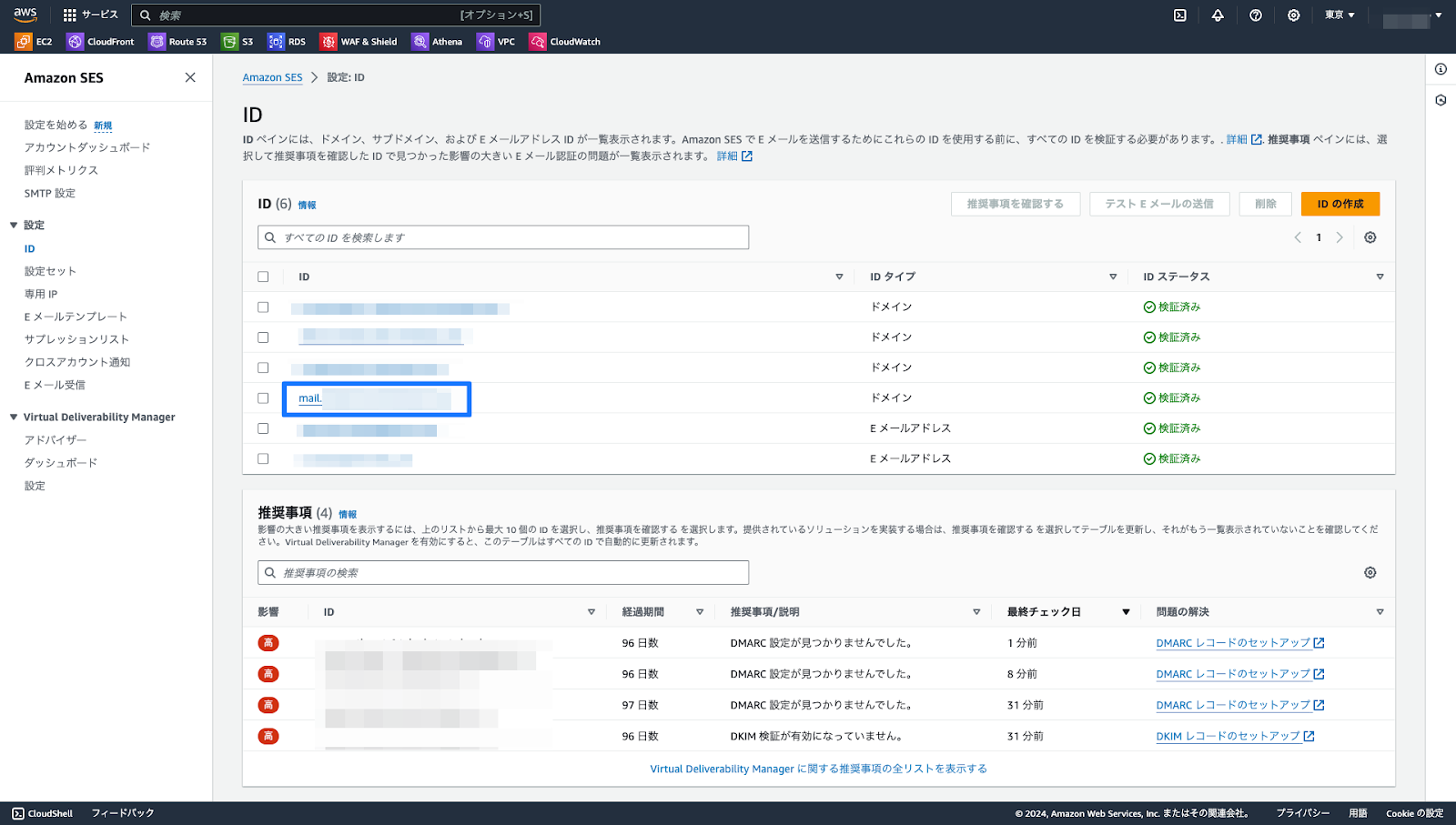The width and height of the screenshot is (1456, 825).
Task: Select the checkbox for the mail. domain row
Action: point(263,397)
